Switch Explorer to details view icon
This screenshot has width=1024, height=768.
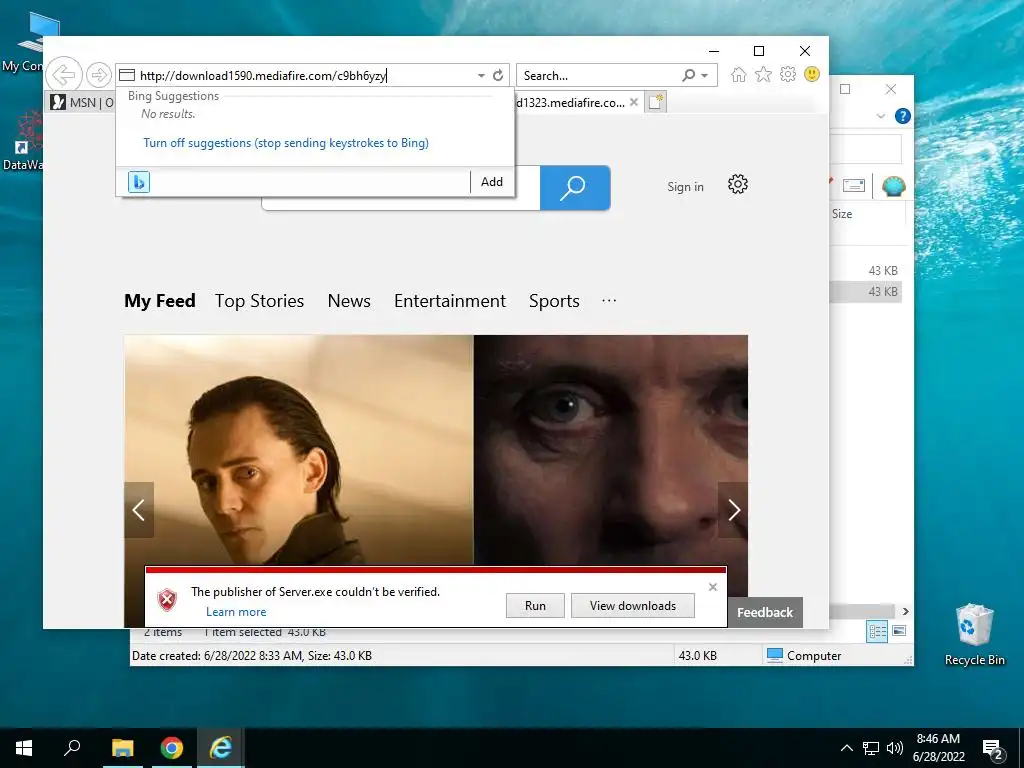[877, 631]
